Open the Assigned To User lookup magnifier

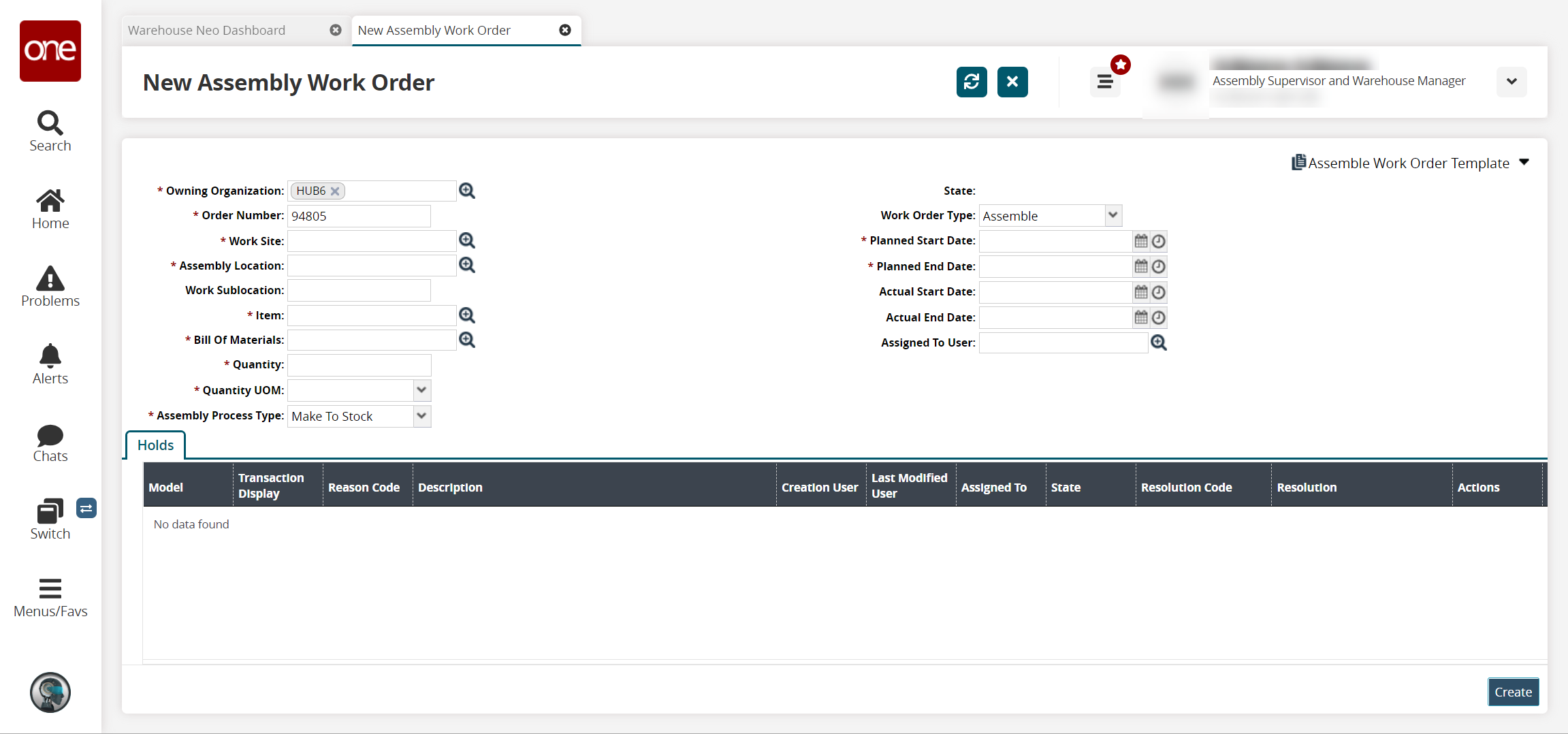(1159, 342)
